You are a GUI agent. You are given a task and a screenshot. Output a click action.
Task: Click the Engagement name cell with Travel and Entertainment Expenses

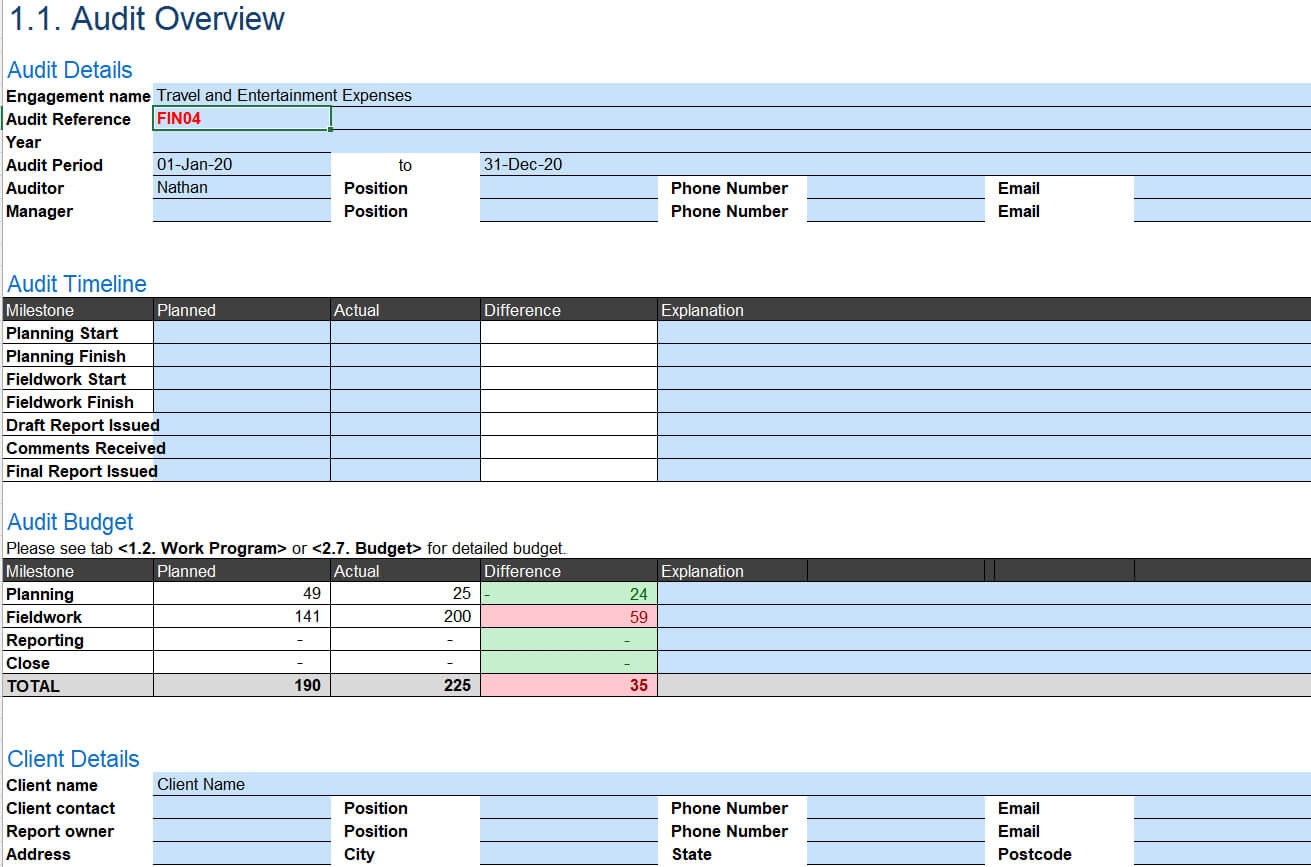click(732, 96)
